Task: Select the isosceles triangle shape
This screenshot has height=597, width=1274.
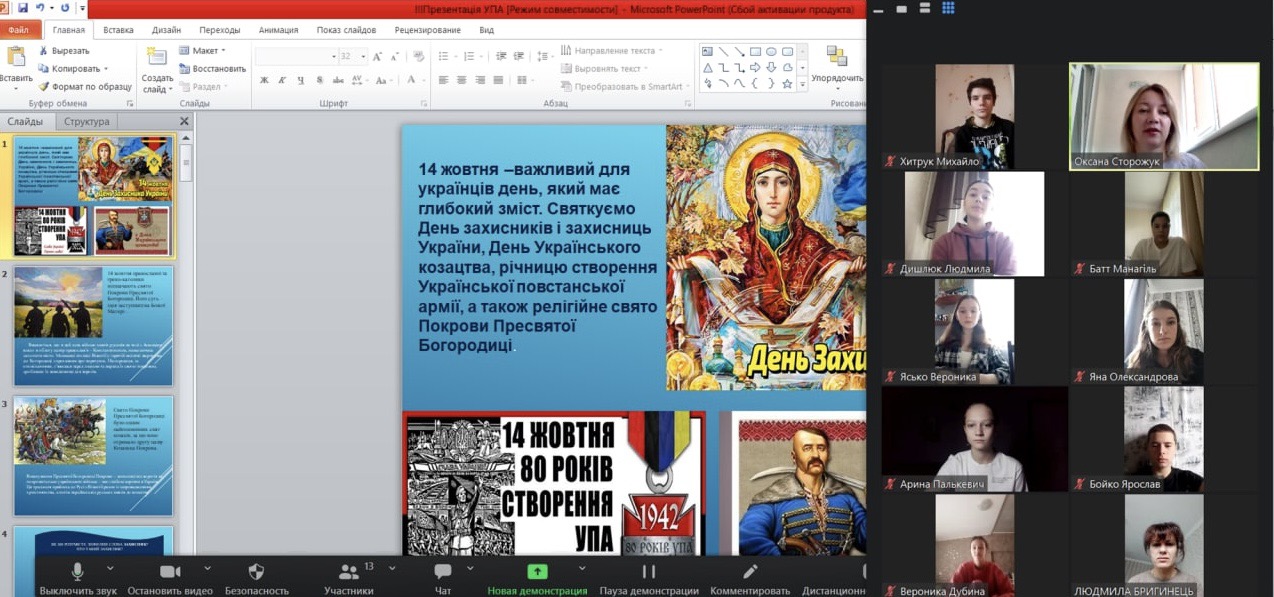Action: (x=707, y=68)
